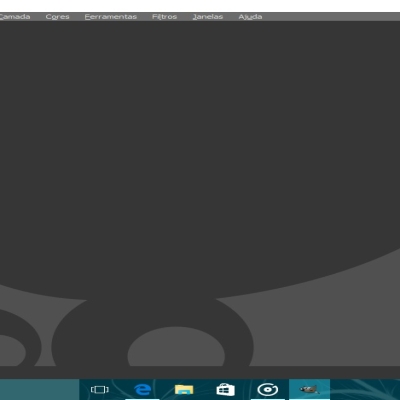The height and width of the screenshot is (400, 400).
Task: Open the disc media app taskbar icon
Action: [x=268, y=389]
